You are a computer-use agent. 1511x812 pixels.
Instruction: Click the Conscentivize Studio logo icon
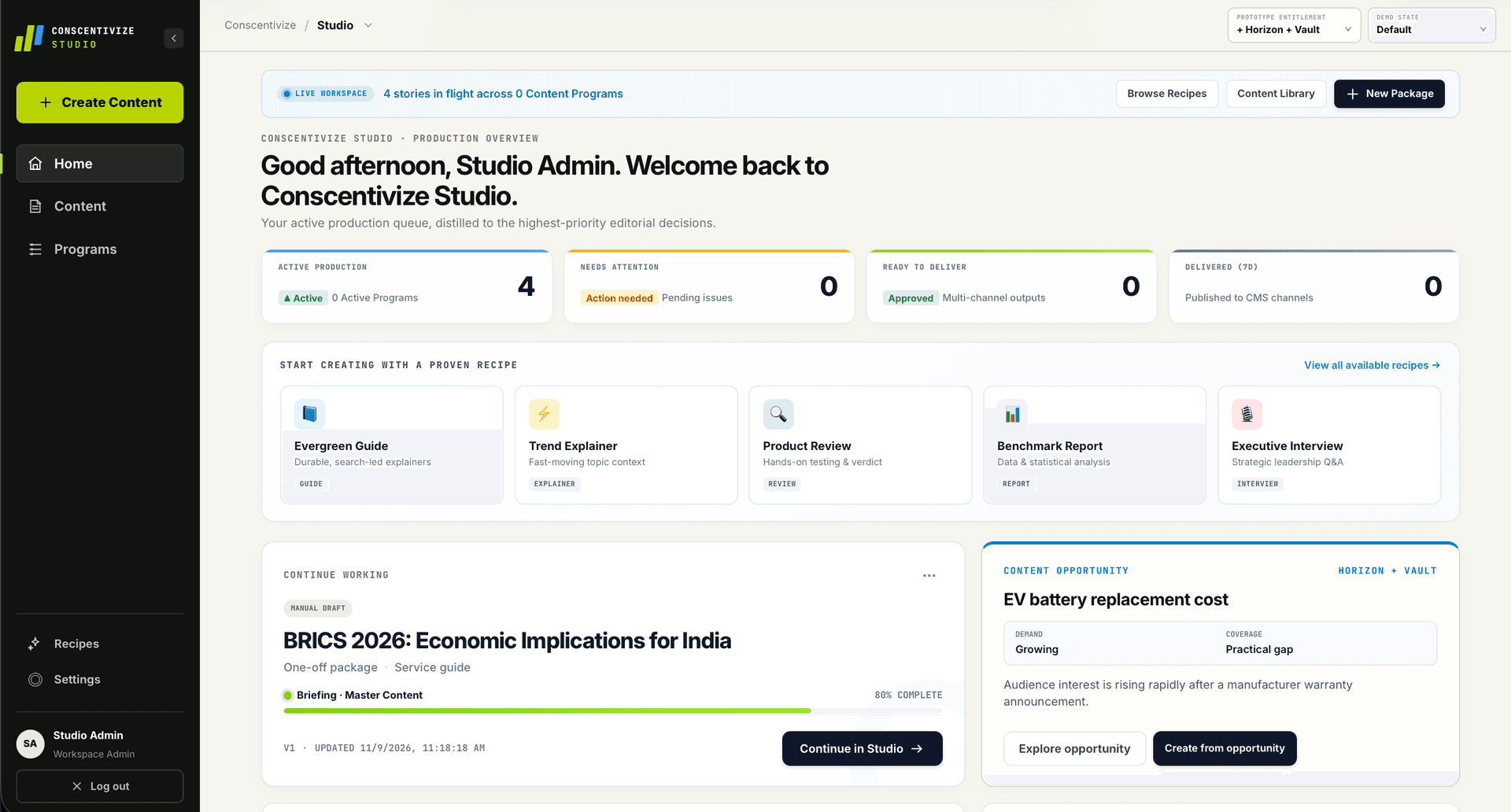[x=29, y=38]
